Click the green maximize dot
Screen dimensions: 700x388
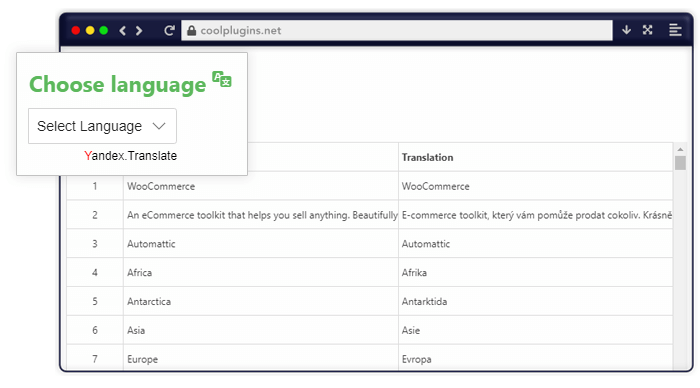coord(104,30)
